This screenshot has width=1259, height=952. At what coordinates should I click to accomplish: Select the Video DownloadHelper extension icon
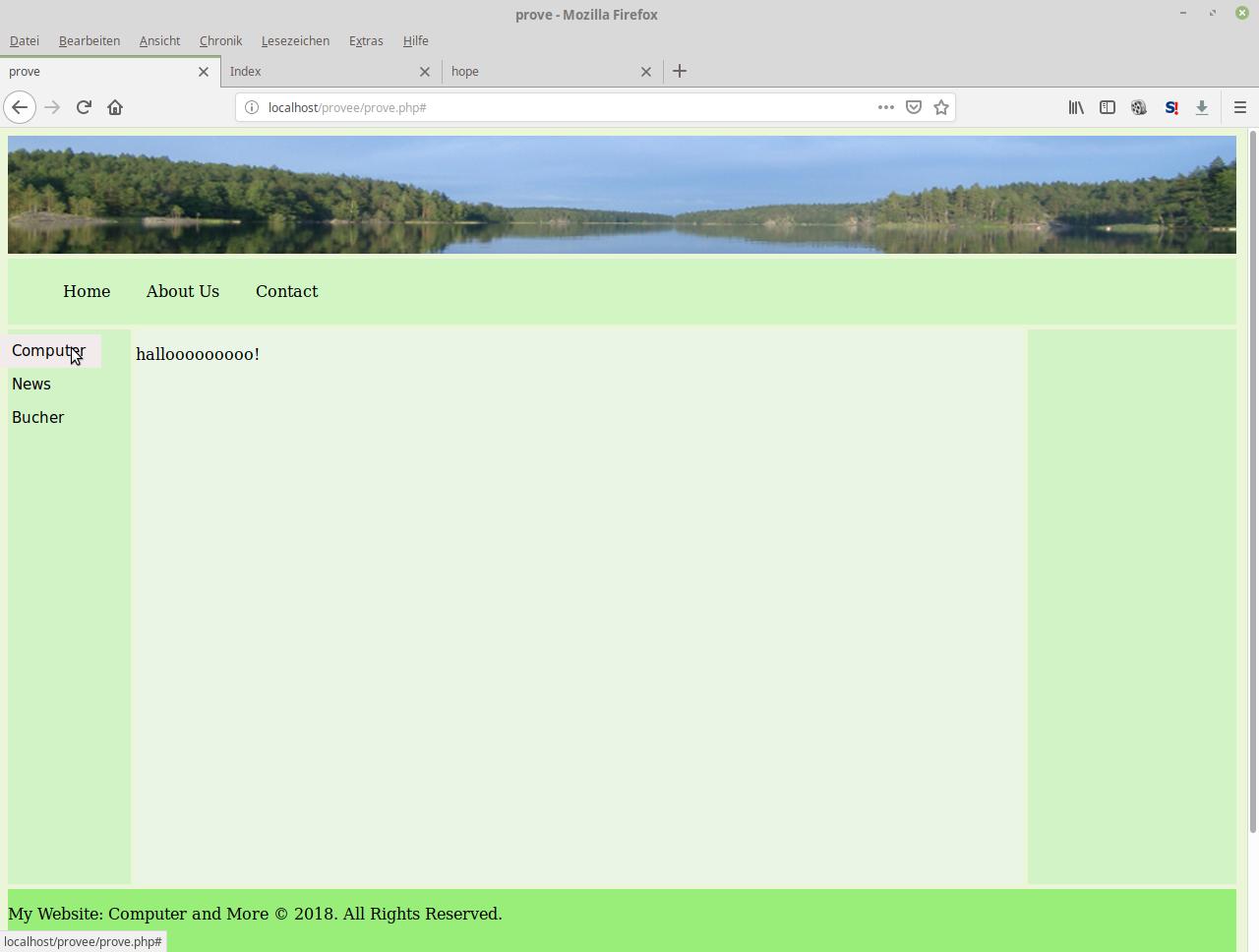point(1138,107)
